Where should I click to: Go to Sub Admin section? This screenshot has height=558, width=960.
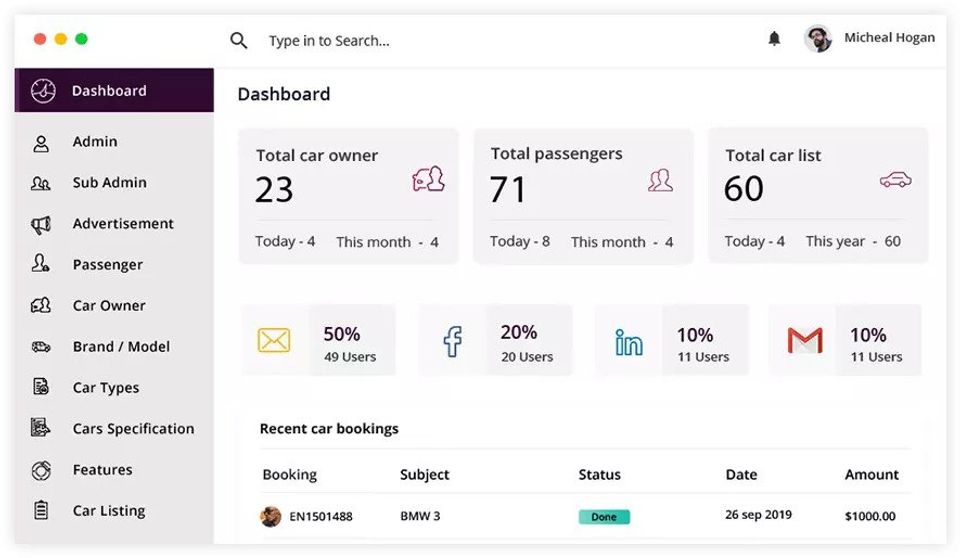point(109,183)
